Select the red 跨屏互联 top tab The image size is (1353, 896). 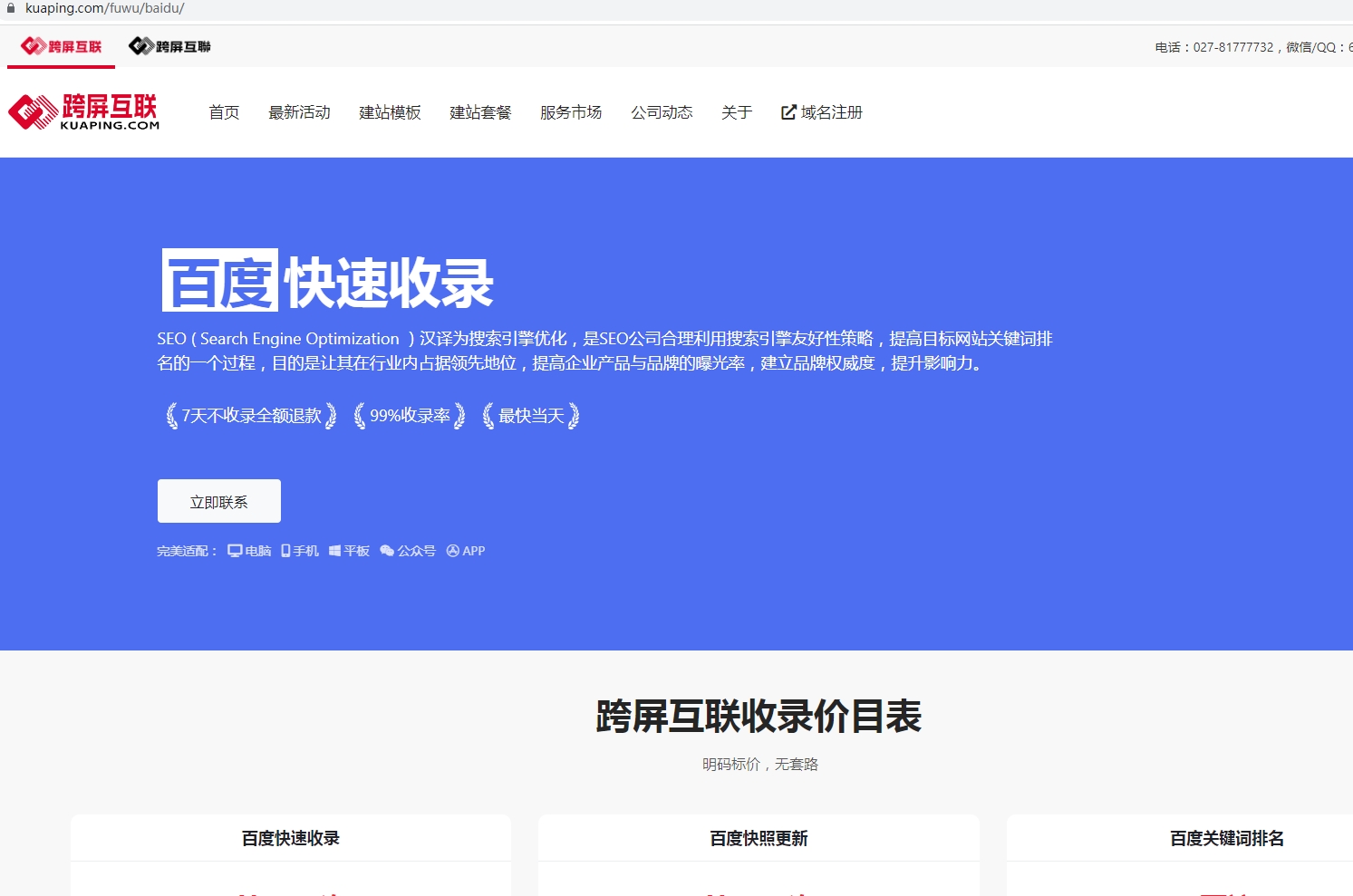pyautogui.click(x=62, y=46)
